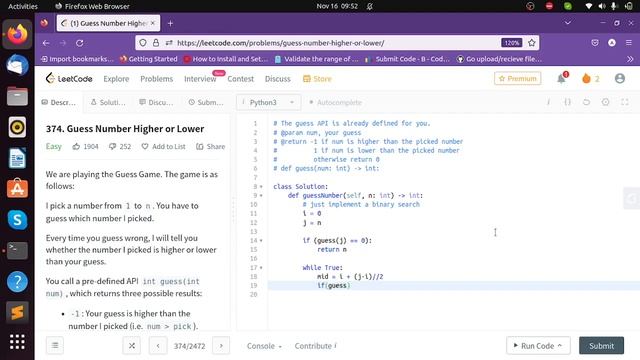Image resolution: width=640 pixels, height=360 pixels.
Task: Toggle the Autocomplete option
Action: (x=336, y=102)
